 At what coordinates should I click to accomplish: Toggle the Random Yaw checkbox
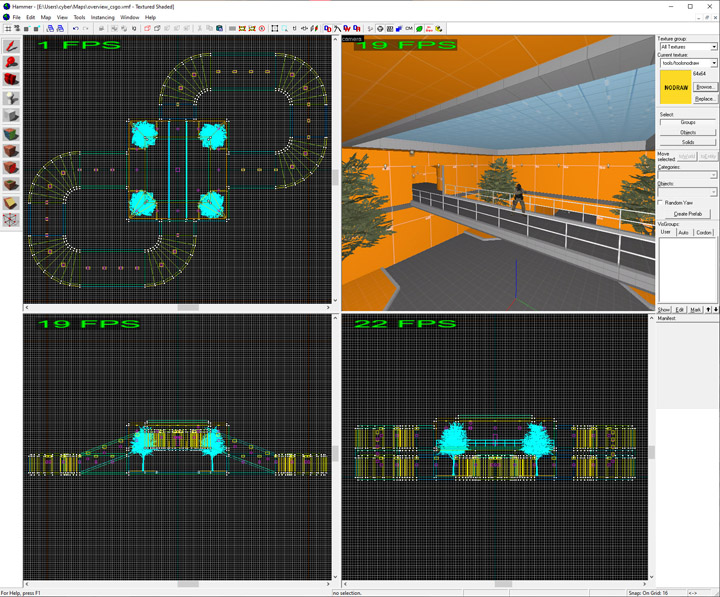(660, 203)
